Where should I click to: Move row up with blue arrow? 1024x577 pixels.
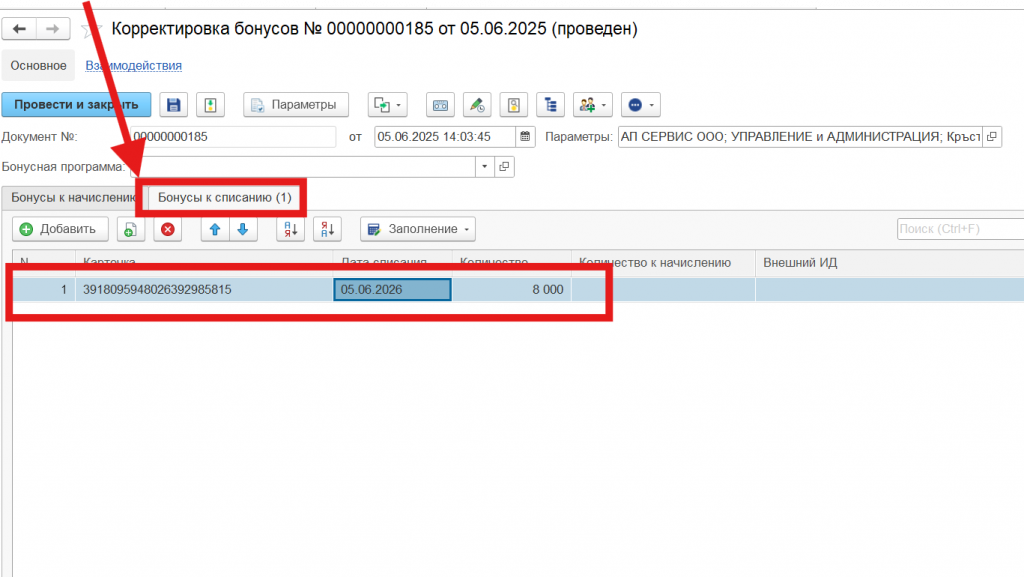point(215,230)
